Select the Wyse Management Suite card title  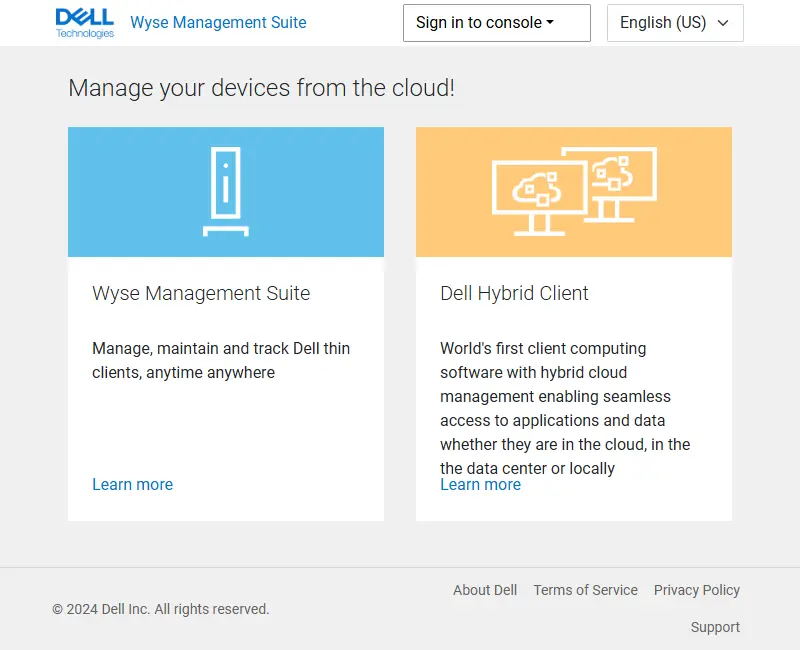click(201, 293)
